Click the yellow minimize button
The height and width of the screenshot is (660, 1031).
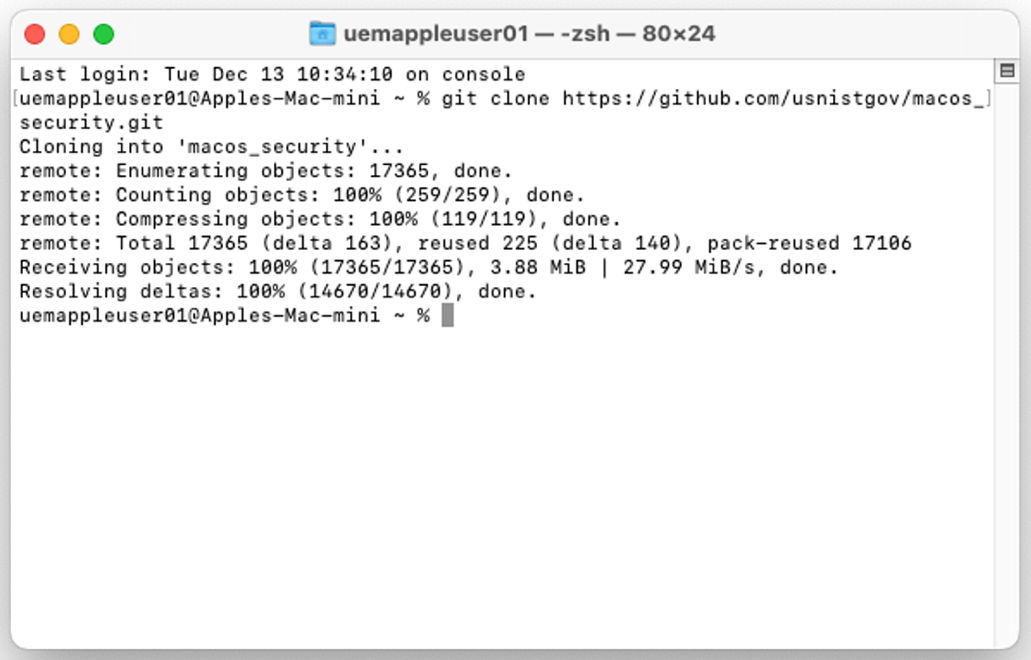point(68,32)
